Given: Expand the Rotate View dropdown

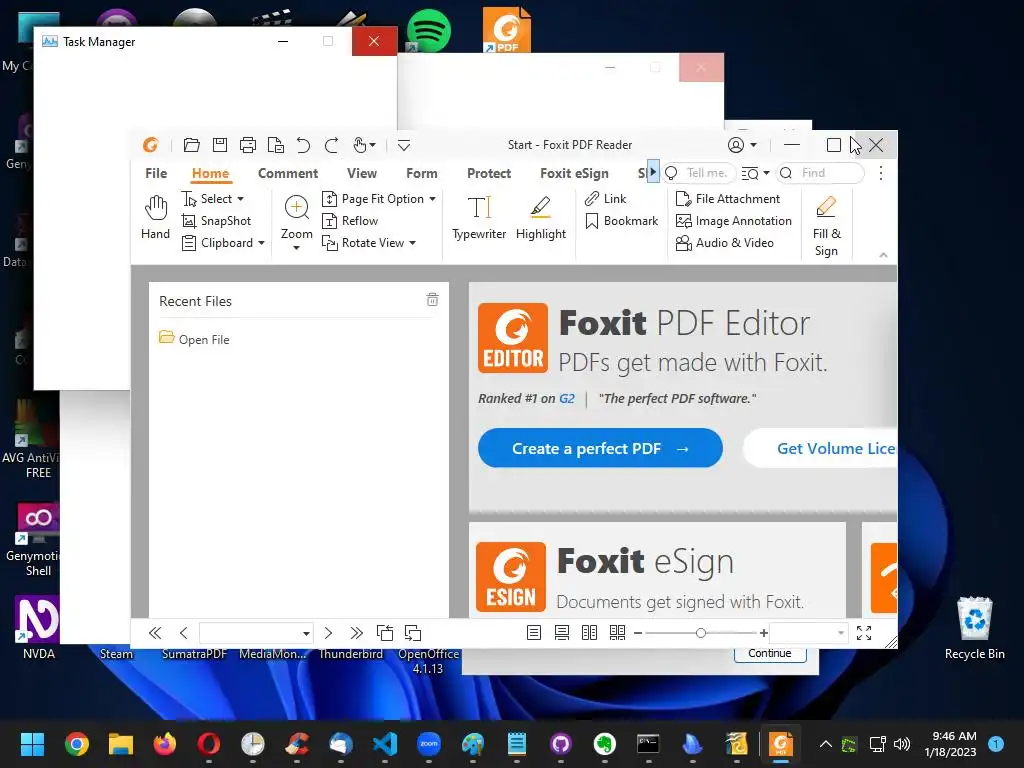Looking at the screenshot, I should (x=412, y=243).
